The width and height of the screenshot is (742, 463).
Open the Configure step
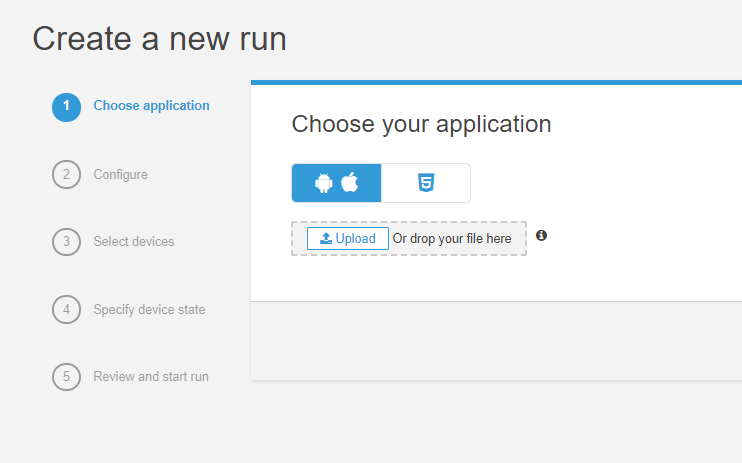[121, 175]
